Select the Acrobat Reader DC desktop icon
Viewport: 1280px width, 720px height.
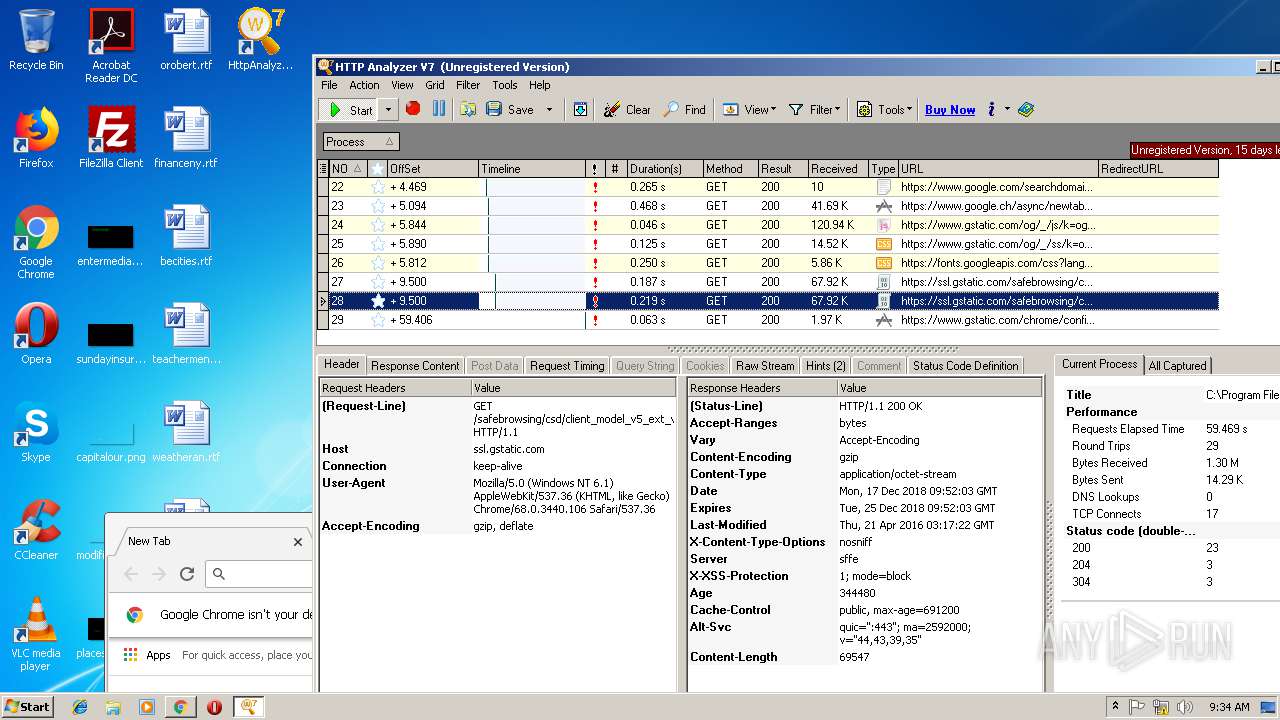pyautogui.click(x=111, y=45)
